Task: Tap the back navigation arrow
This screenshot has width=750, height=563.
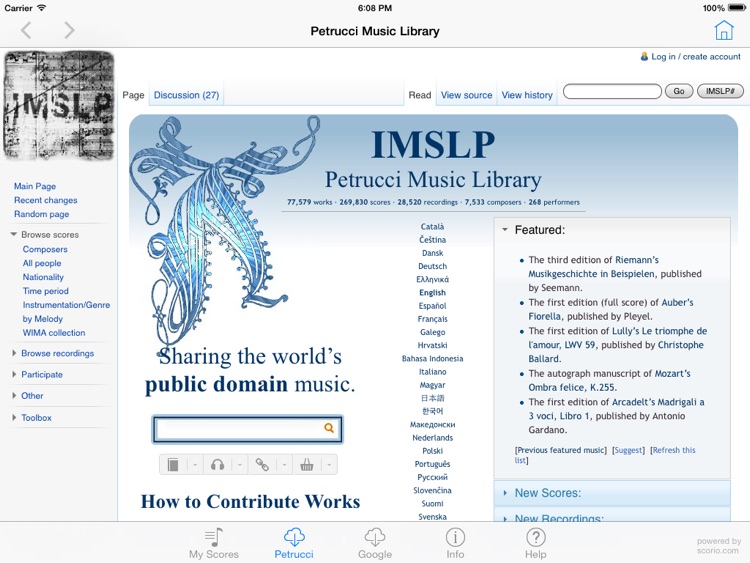Action: click(x=26, y=31)
